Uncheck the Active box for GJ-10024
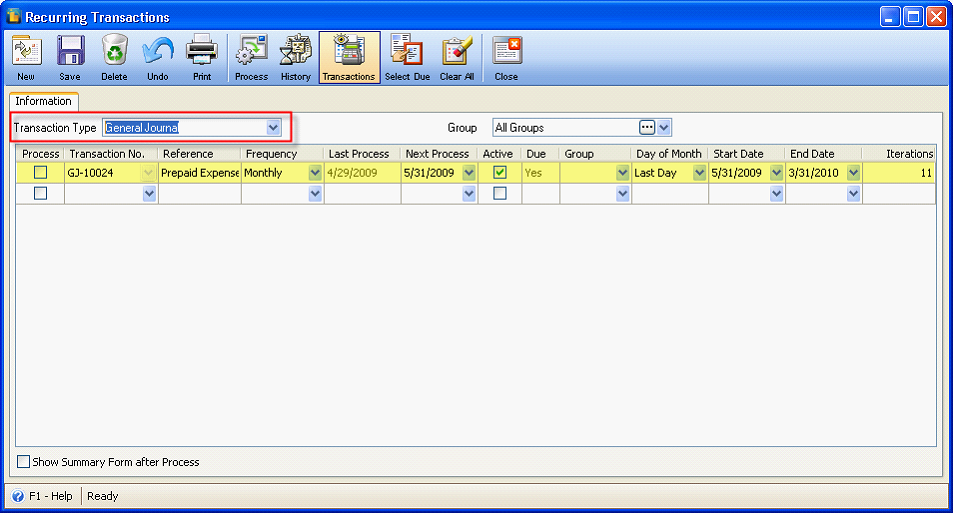The height and width of the screenshot is (514, 954). (x=500, y=173)
